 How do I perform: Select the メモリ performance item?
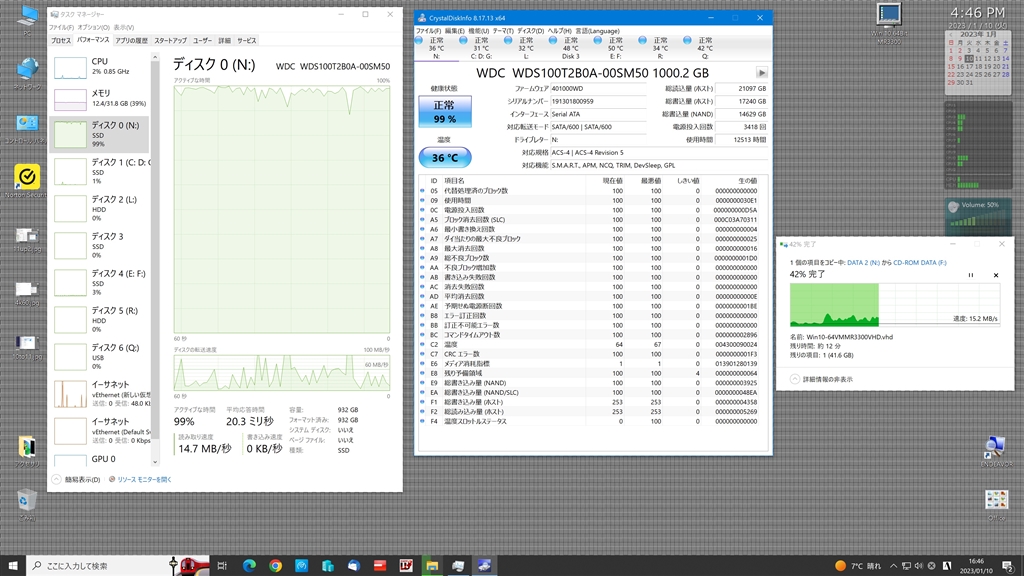(101, 99)
